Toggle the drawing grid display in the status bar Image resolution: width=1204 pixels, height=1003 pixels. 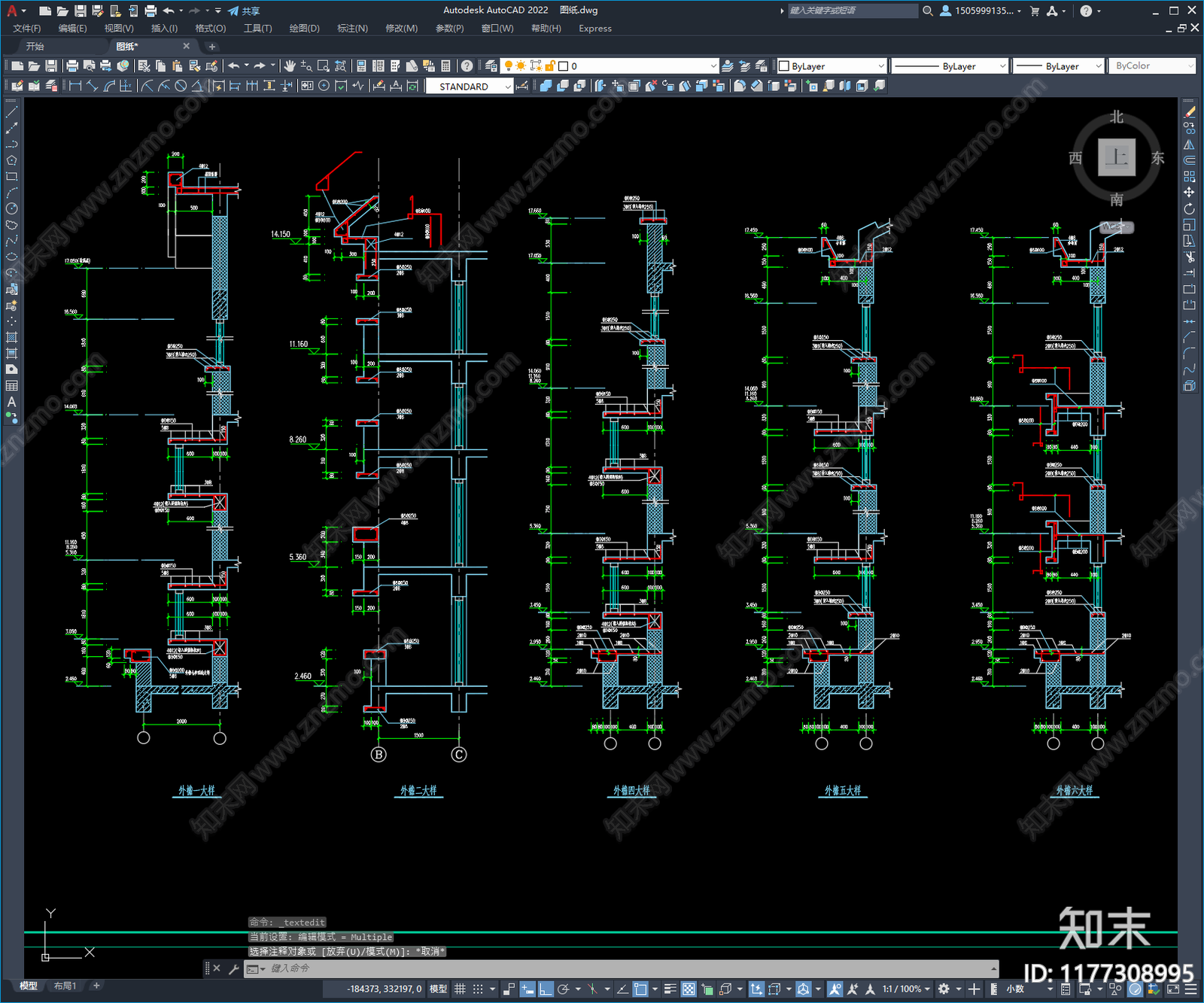coord(460,989)
